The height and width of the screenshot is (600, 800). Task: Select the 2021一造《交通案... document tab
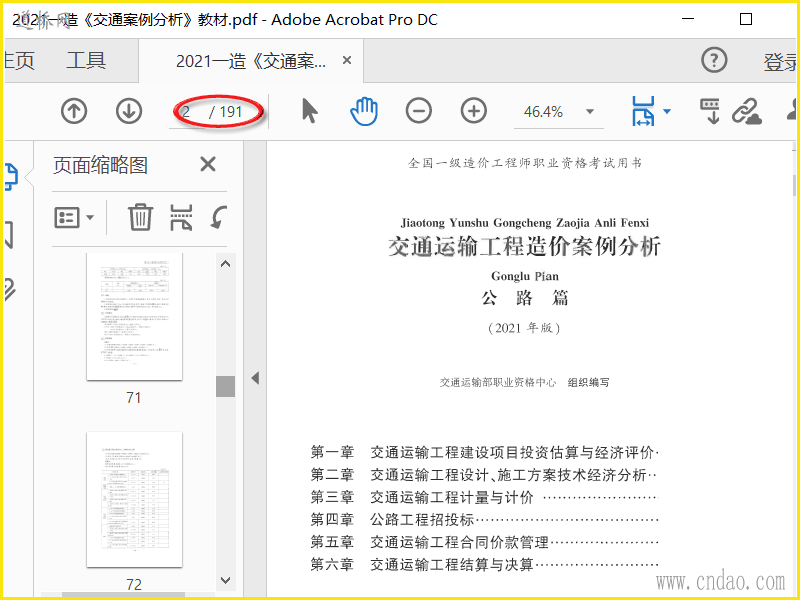pos(251,61)
